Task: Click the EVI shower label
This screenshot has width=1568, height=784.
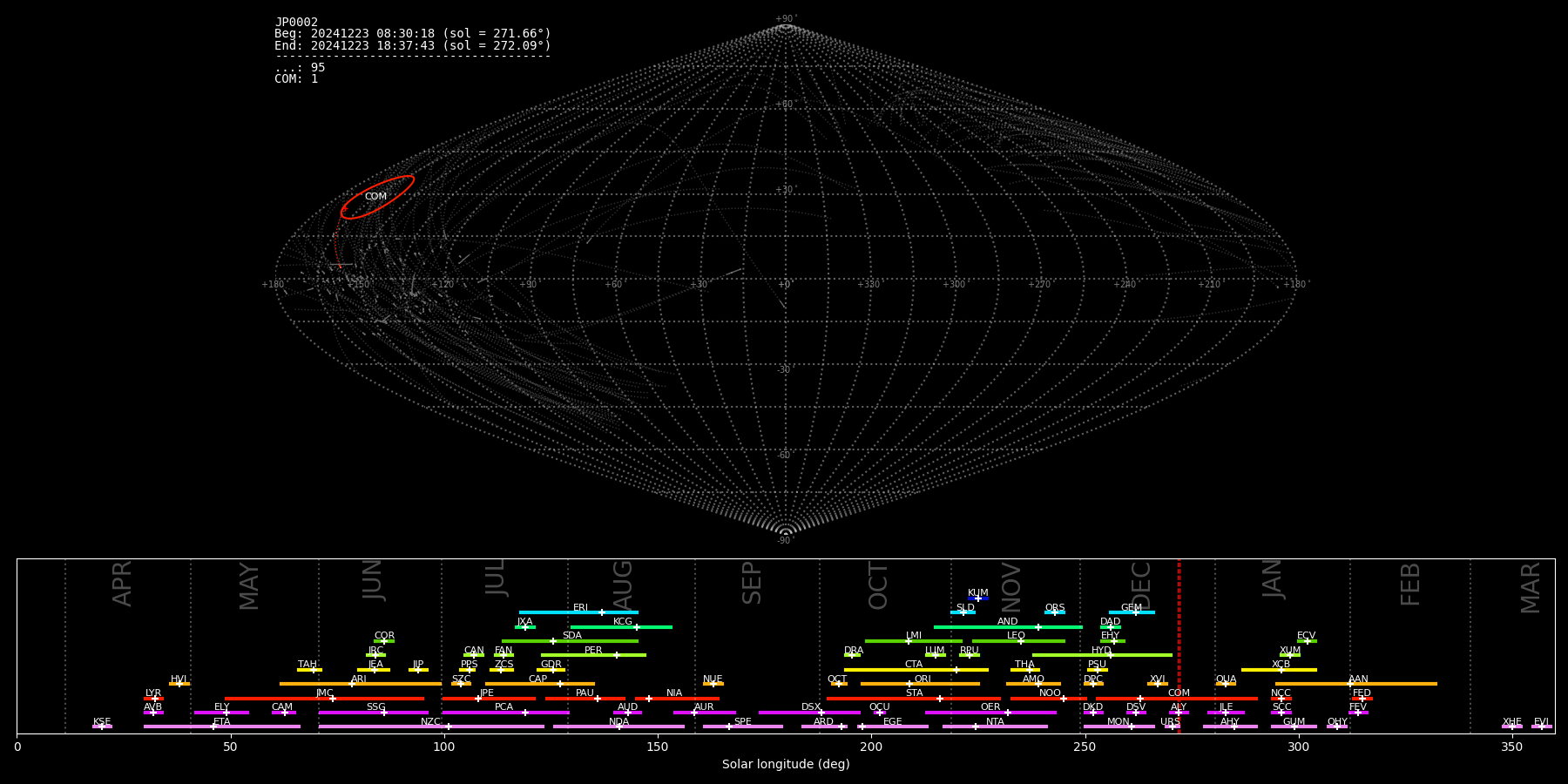Action: (x=1541, y=722)
